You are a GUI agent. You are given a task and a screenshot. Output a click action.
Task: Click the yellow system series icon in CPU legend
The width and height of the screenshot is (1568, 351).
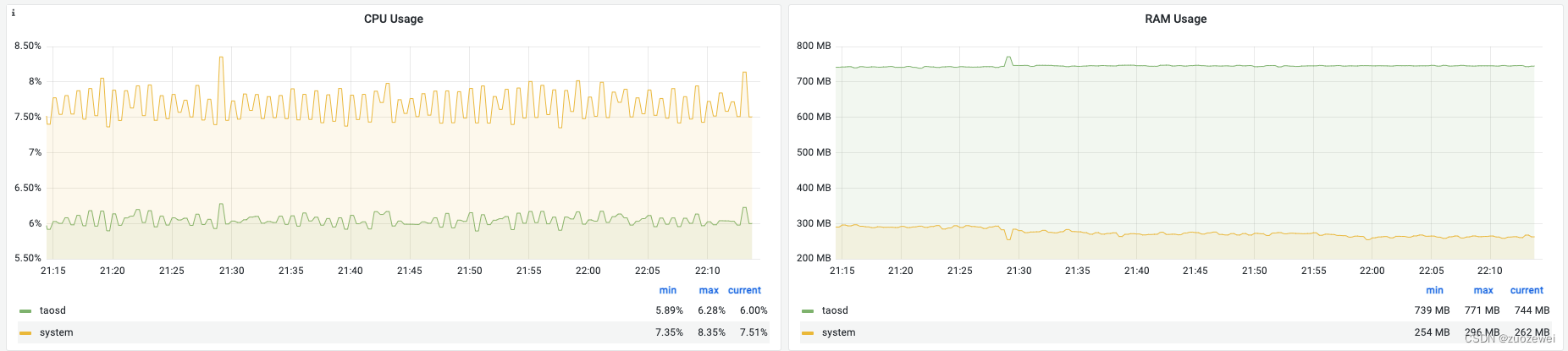(x=25, y=333)
